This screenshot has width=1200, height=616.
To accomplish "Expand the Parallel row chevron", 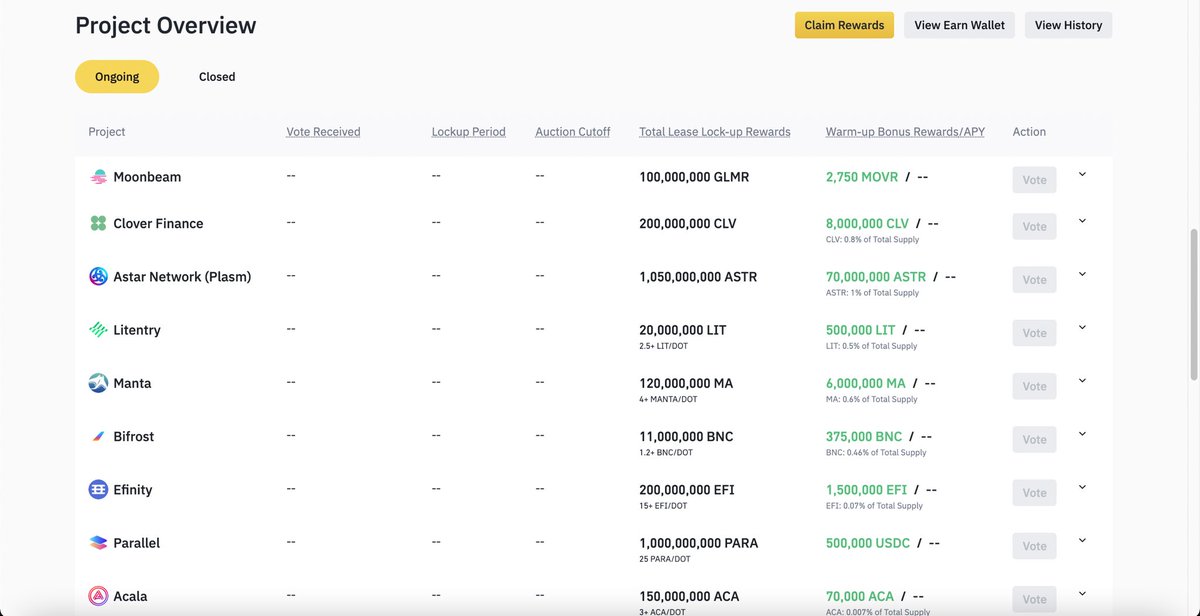I will coord(1082,540).
